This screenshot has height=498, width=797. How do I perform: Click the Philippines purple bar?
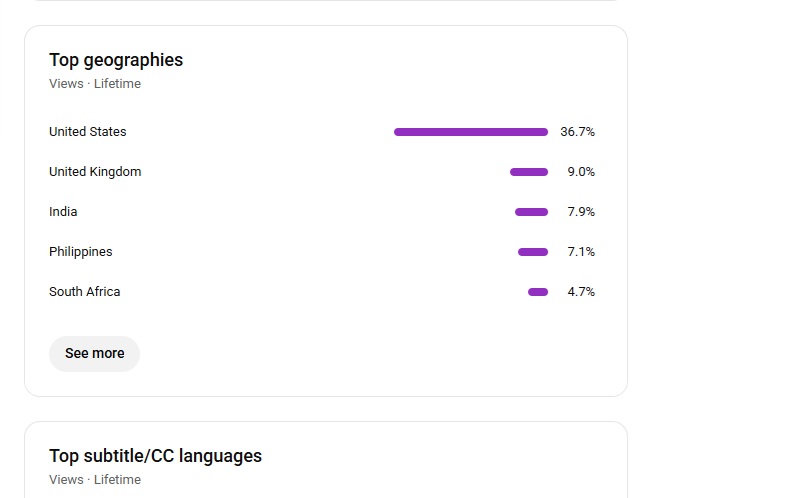coord(532,252)
